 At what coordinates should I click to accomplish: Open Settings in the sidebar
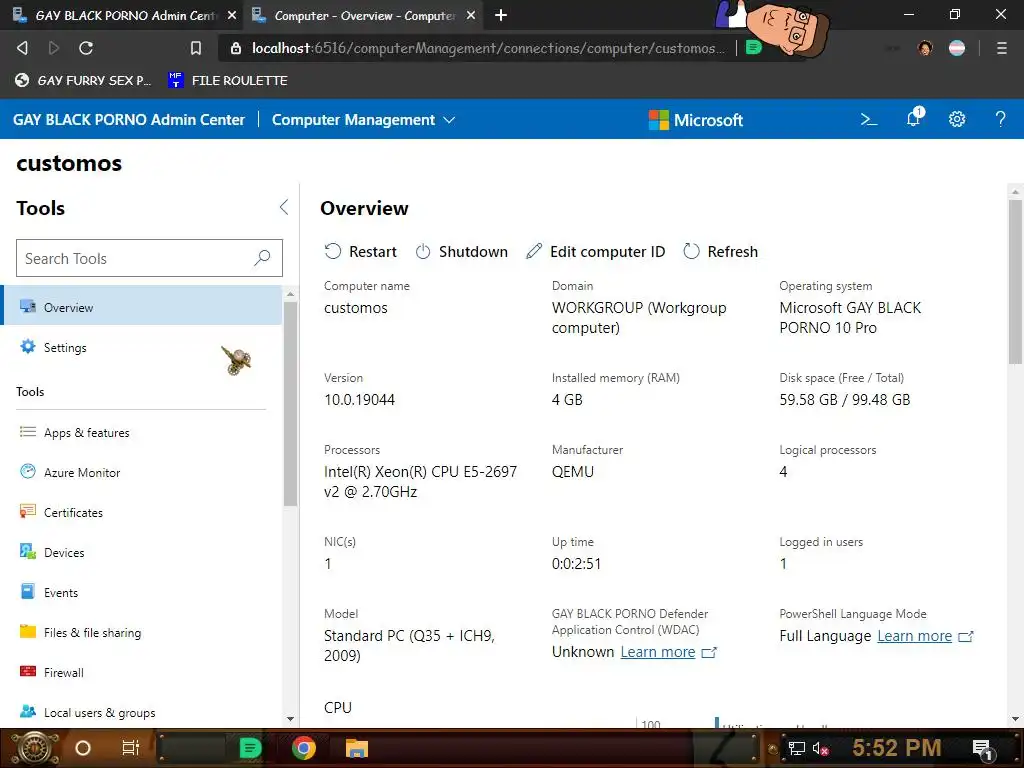141,347
